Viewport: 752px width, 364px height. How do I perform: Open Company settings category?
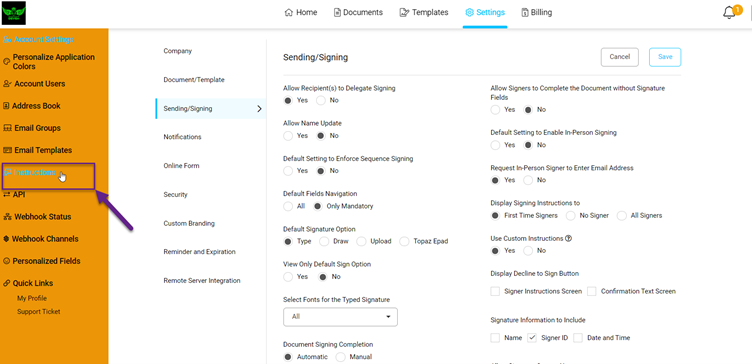pyautogui.click(x=177, y=51)
